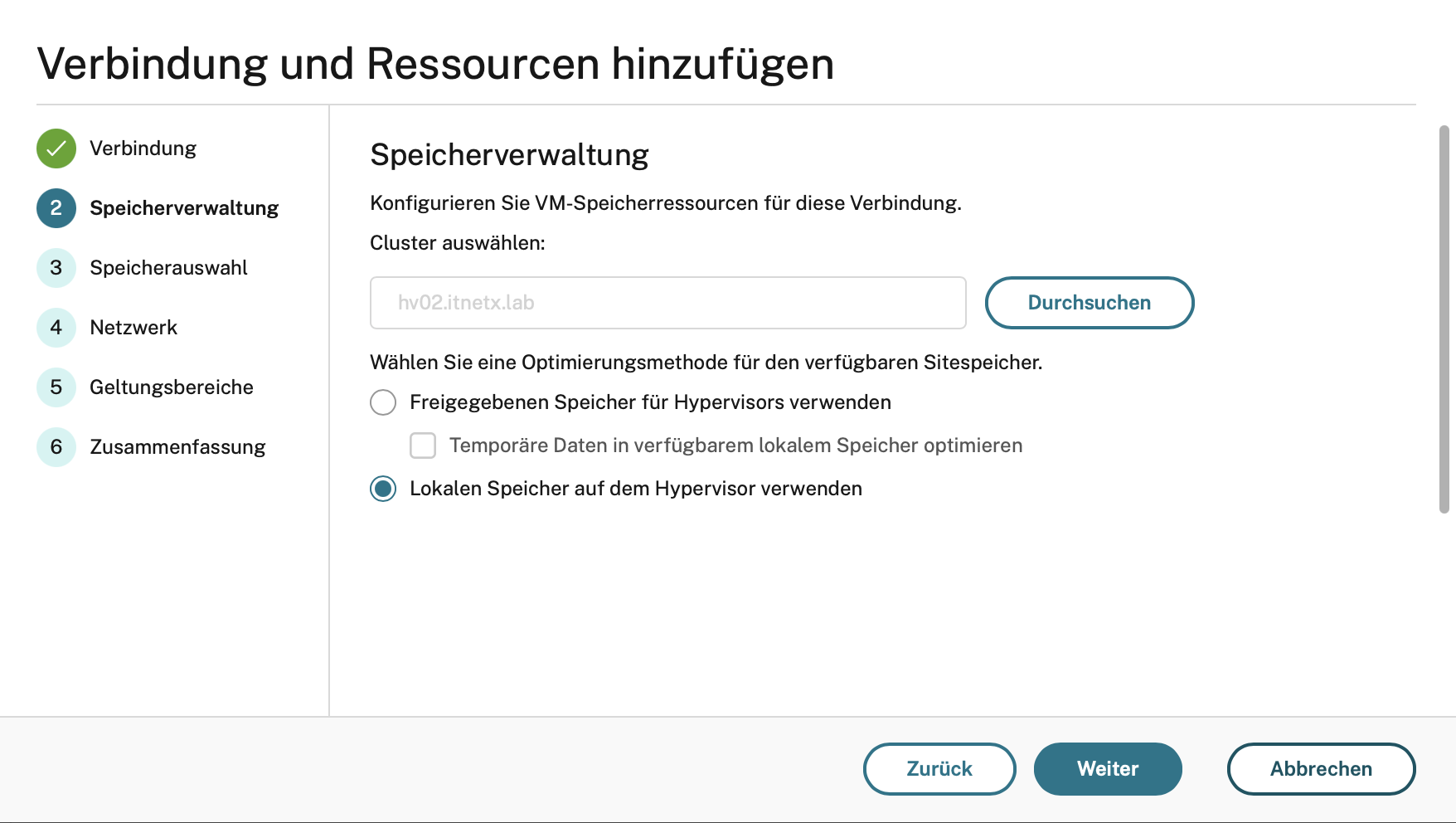The height and width of the screenshot is (823, 1456).
Task: Cancel wizard with Abbrechen button
Action: click(1321, 769)
